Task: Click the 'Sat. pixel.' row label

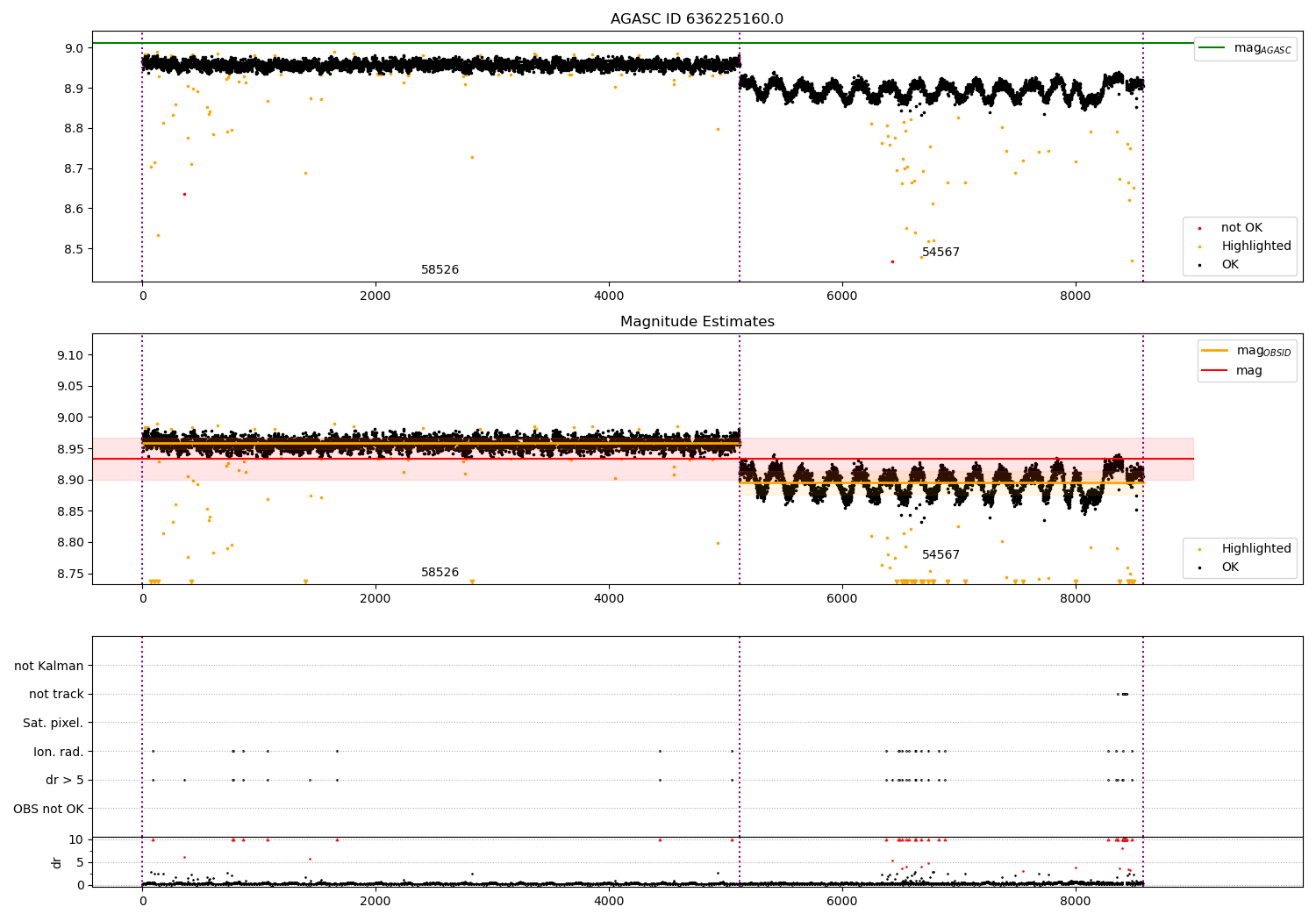Action: (54, 723)
